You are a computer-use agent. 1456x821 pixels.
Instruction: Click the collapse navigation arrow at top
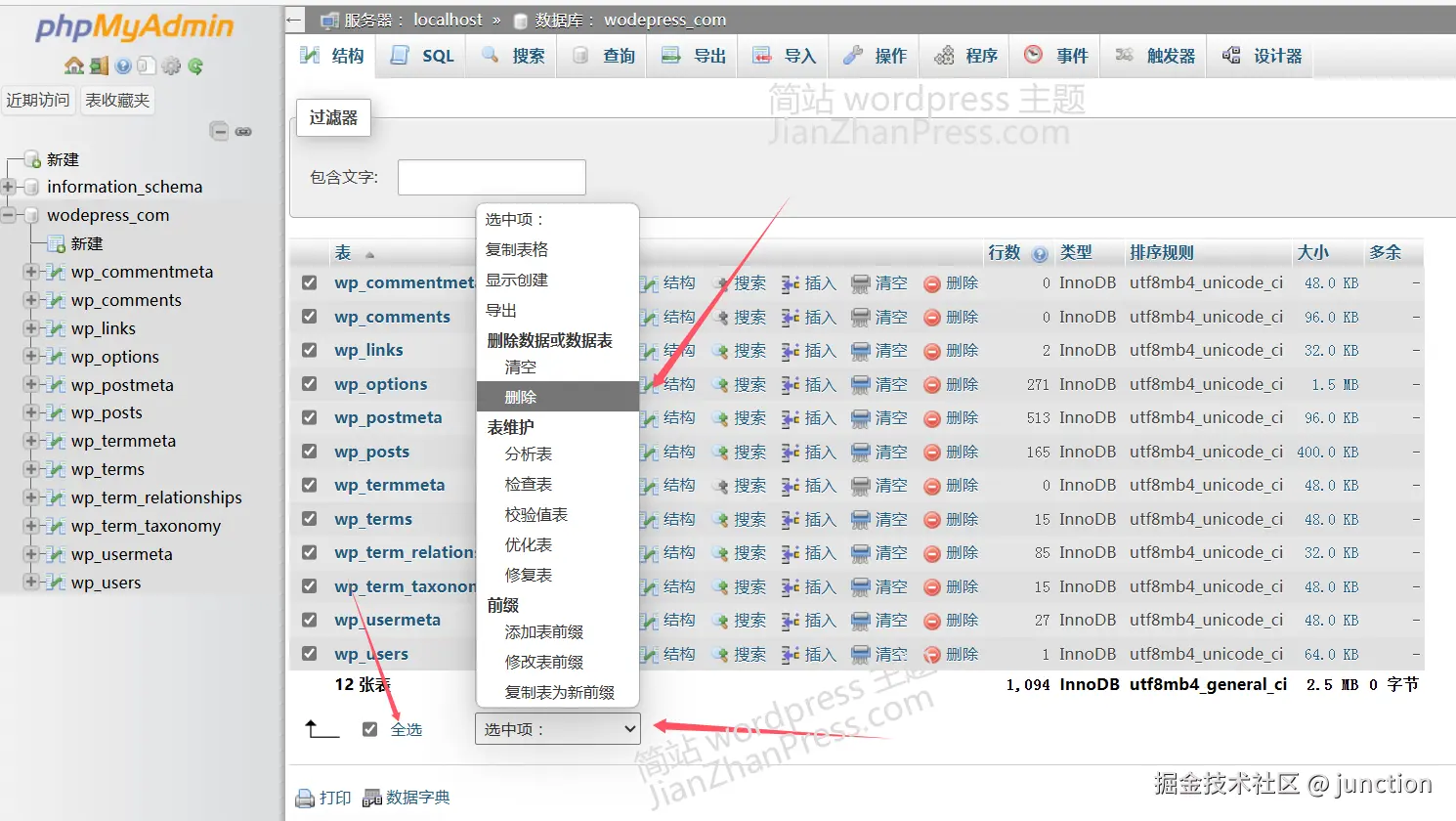point(294,20)
